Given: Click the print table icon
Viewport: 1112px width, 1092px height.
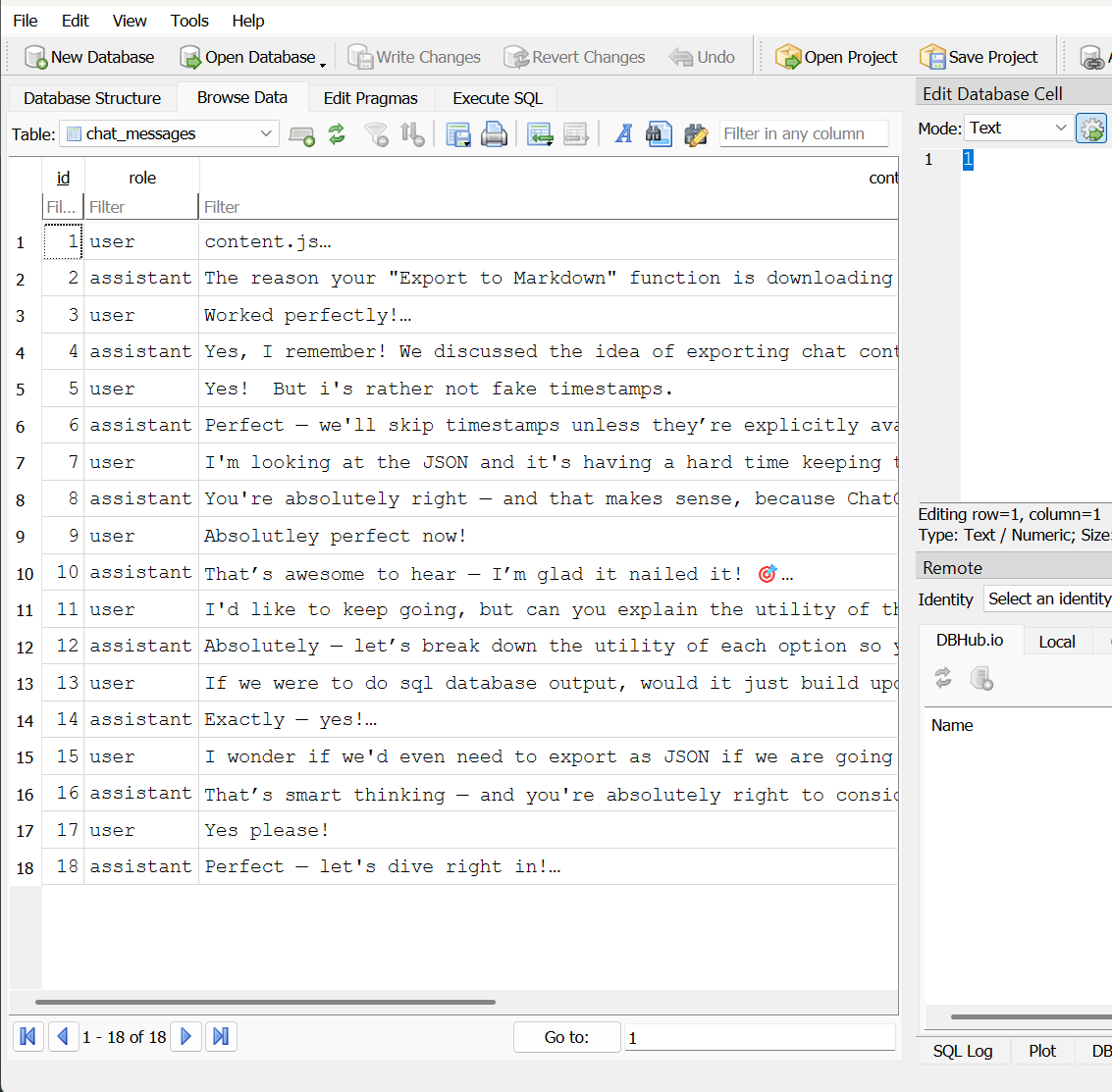Looking at the screenshot, I should pos(495,134).
